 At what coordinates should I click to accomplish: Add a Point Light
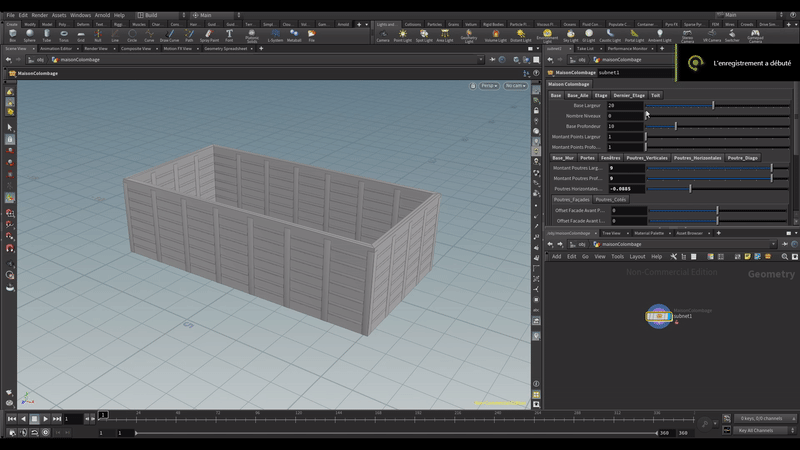click(x=403, y=35)
